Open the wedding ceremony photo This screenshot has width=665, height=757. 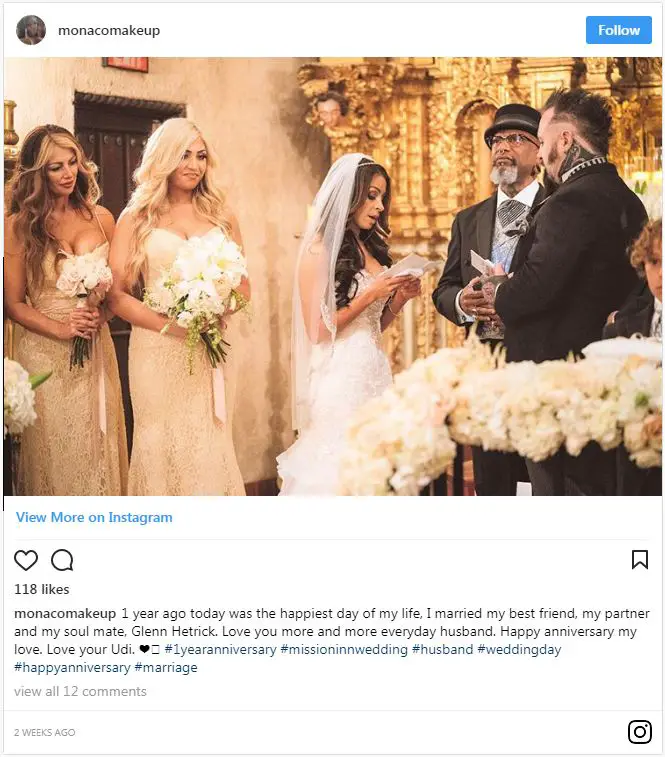click(333, 277)
